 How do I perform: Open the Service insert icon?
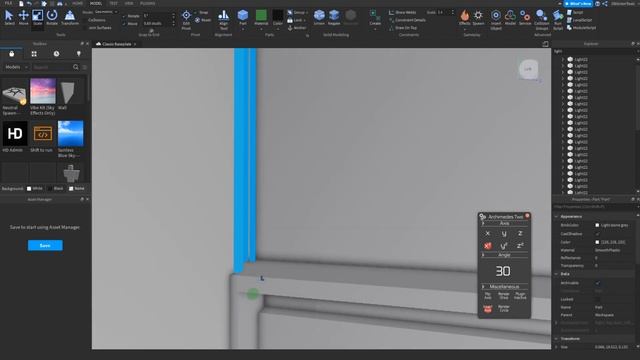tap(525, 18)
